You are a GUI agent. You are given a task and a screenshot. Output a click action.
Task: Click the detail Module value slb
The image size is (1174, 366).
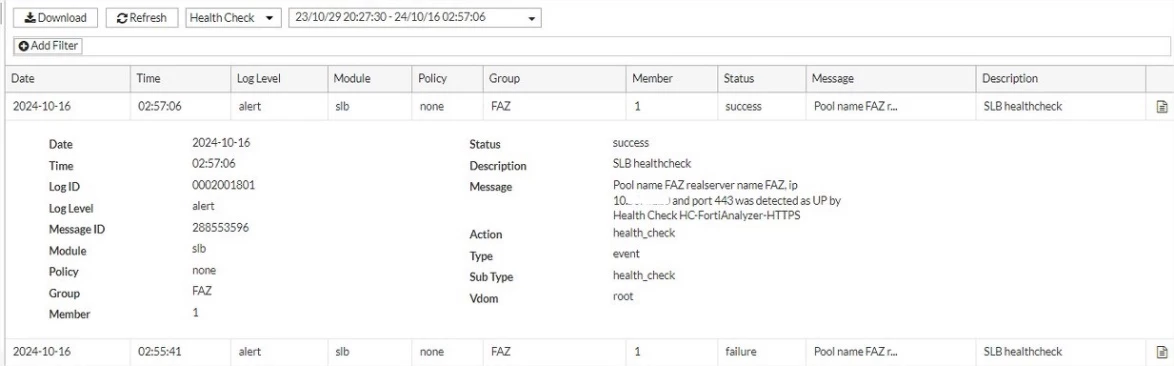click(199, 248)
